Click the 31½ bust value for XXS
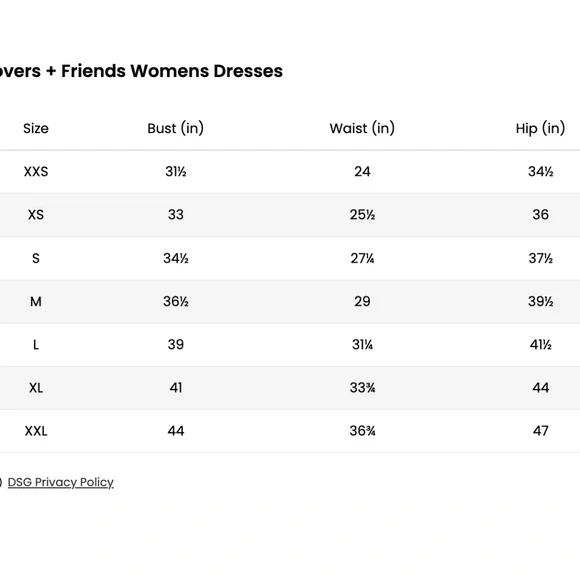 176,172
